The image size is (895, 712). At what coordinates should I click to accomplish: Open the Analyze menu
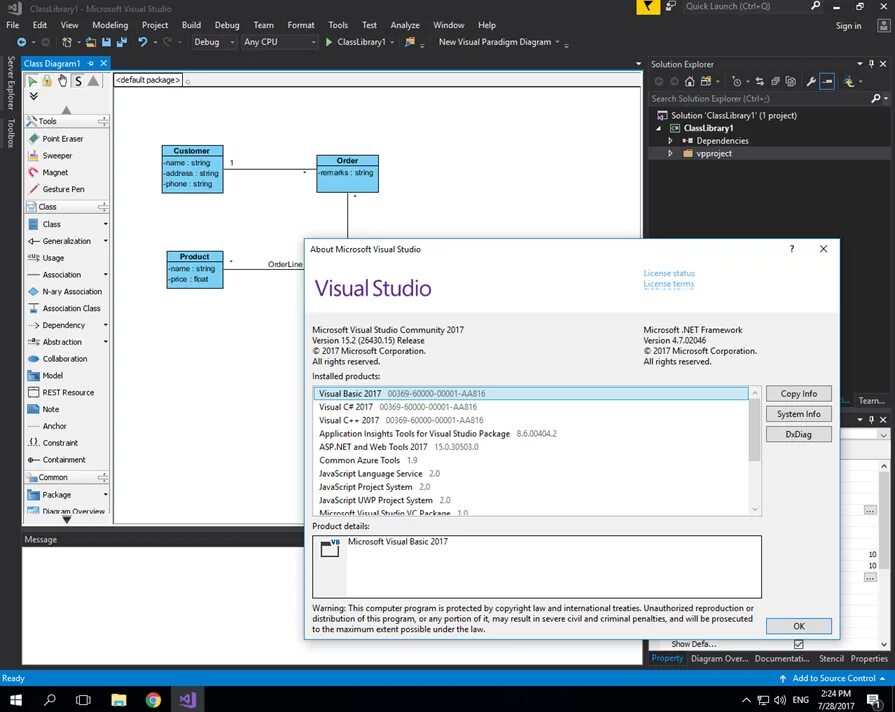(x=405, y=25)
